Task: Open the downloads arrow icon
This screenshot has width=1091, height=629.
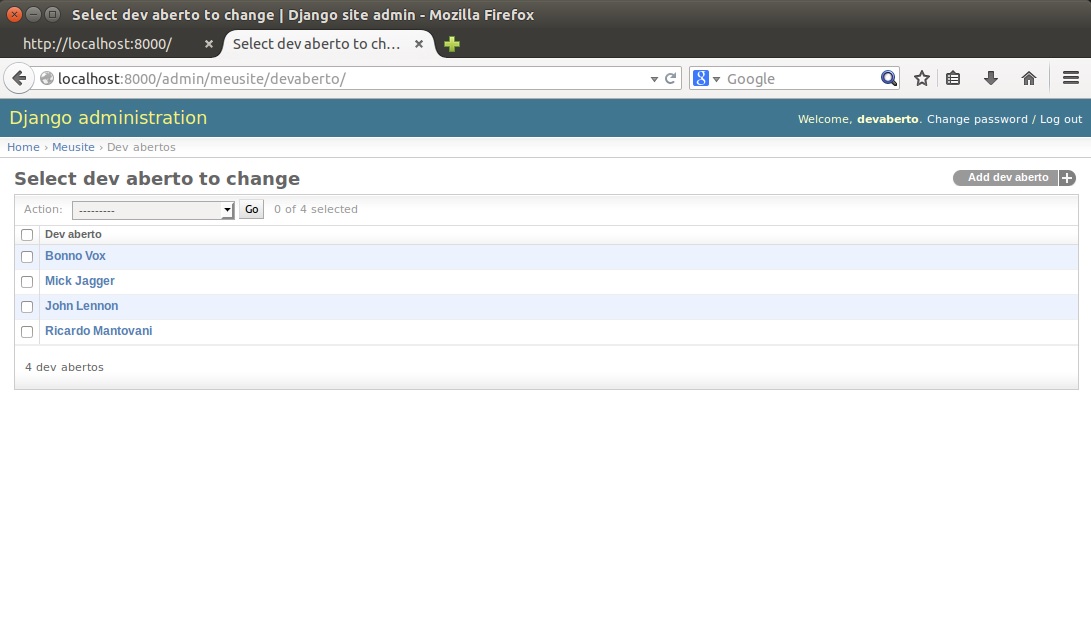Action: tap(991, 78)
